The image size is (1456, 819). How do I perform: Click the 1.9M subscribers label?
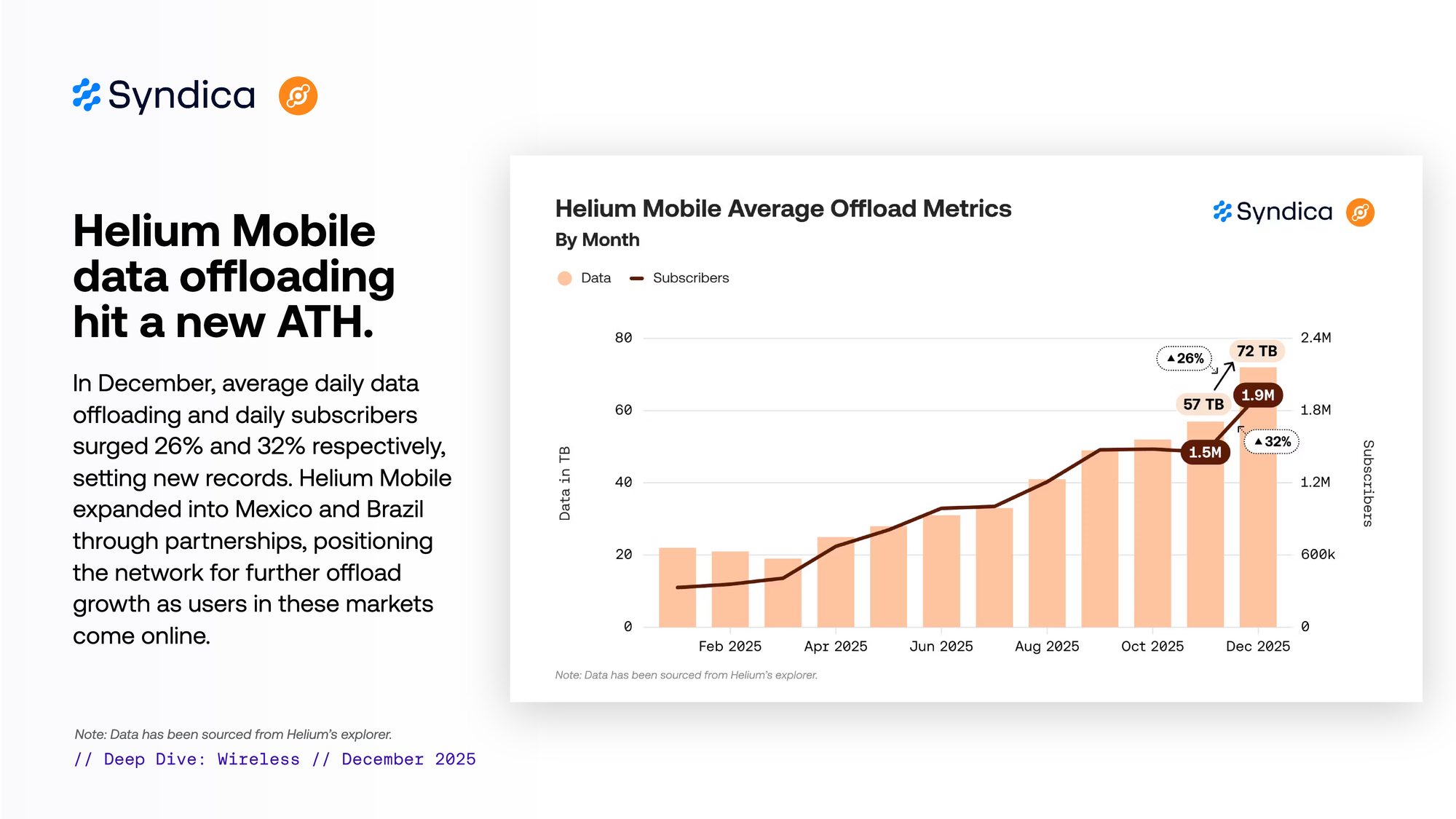point(1257,395)
